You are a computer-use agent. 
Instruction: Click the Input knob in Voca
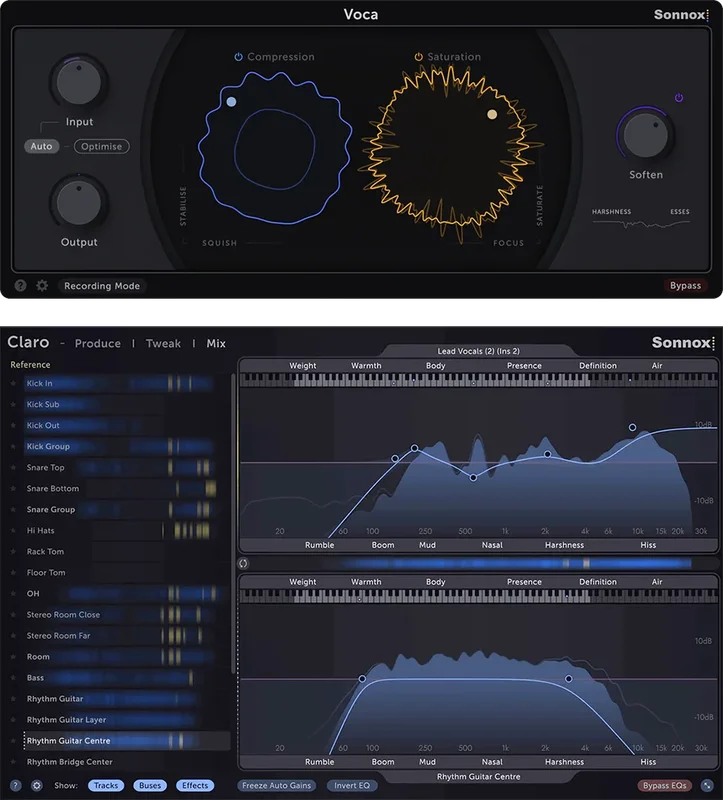[79, 82]
